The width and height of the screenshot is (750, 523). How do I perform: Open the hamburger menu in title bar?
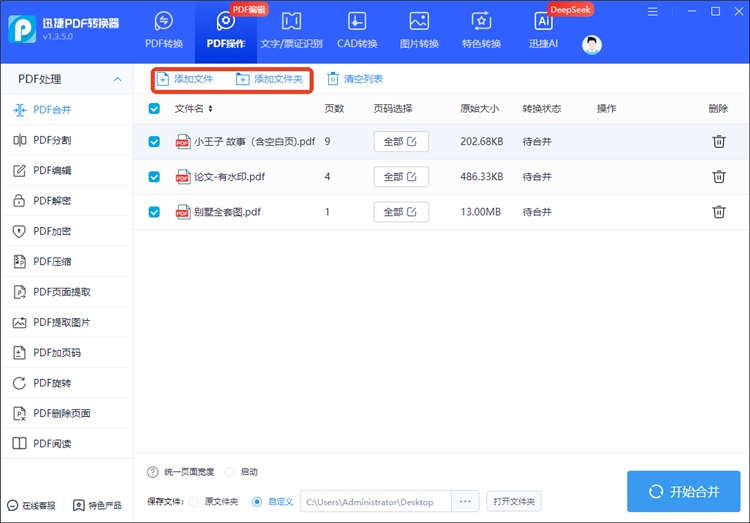tap(652, 11)
